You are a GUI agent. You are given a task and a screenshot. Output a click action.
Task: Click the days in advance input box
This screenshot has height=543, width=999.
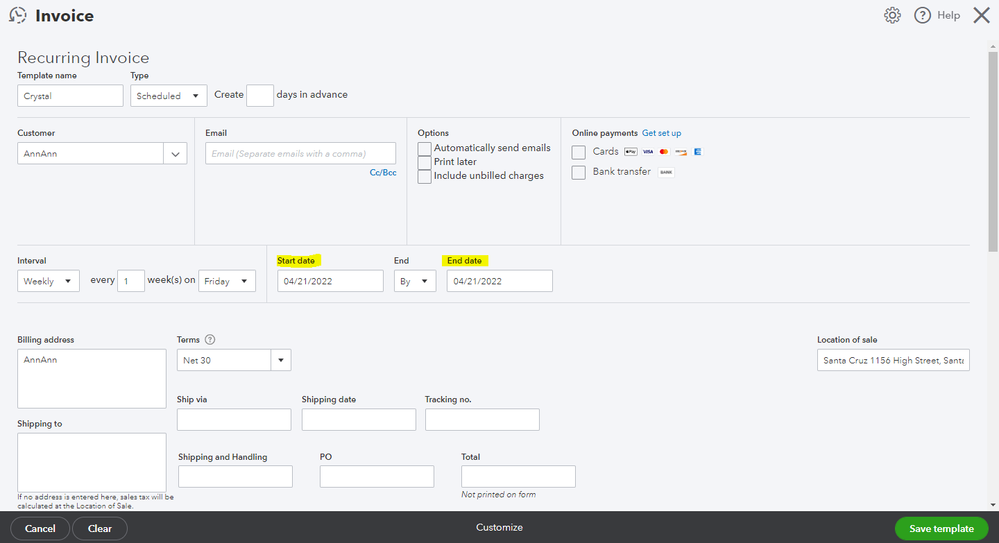260,96
